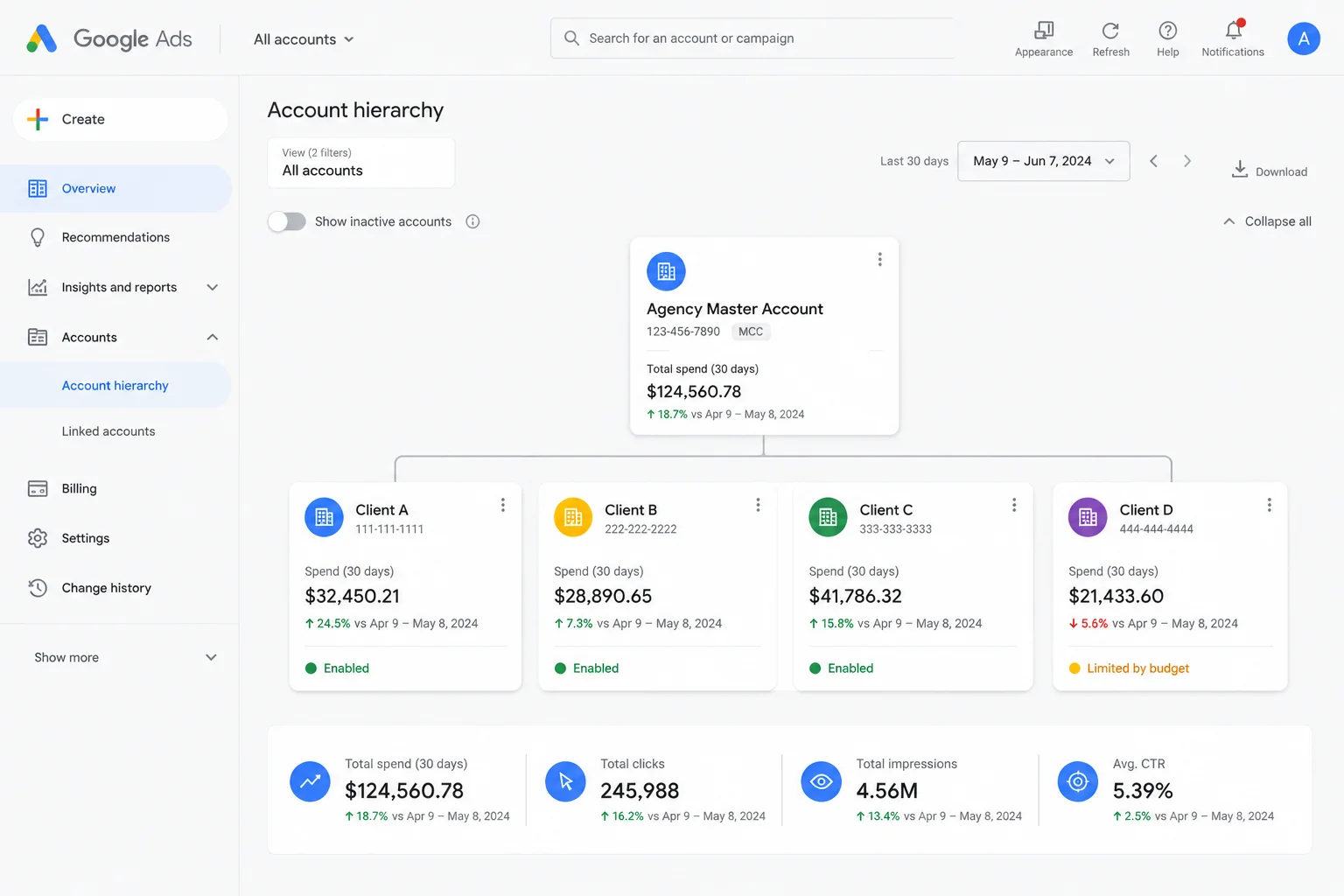Select Account hierarchy menu item
This screenshot has height=896, width=1344.
pos(115,386)
